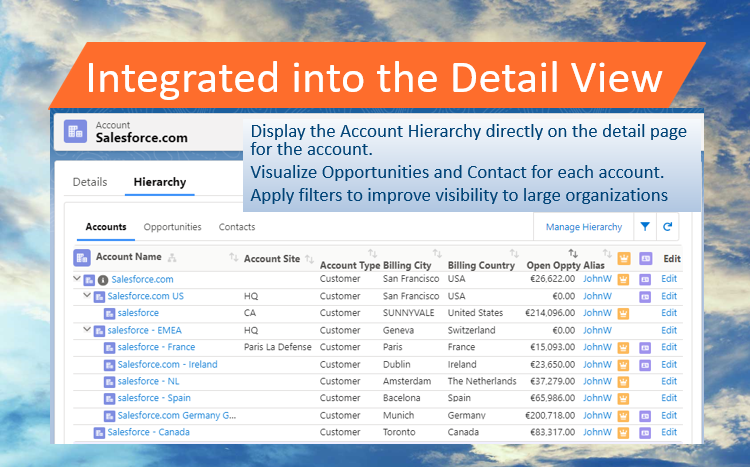Screen dimensions: 750x467
Task: Click the contact icon in Salesforce - Canada row
Action: pos(645,432)
